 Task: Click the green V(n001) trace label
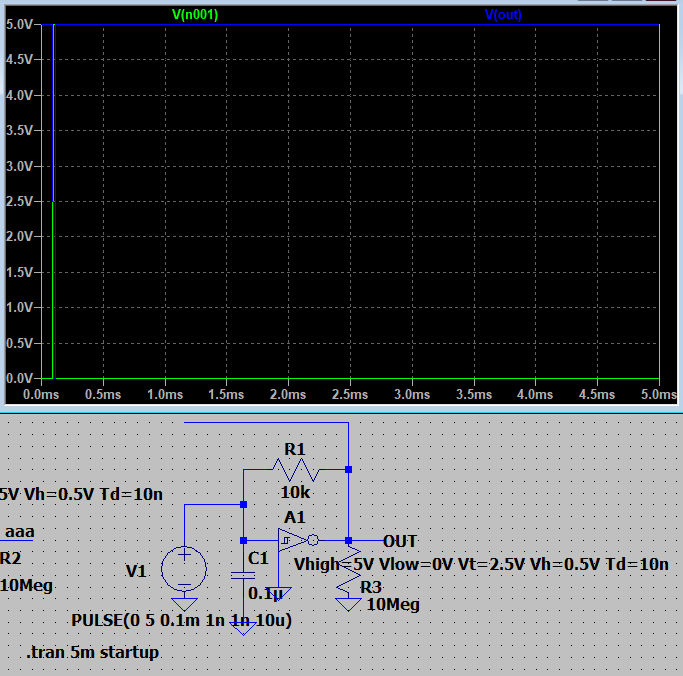point(195,15)
